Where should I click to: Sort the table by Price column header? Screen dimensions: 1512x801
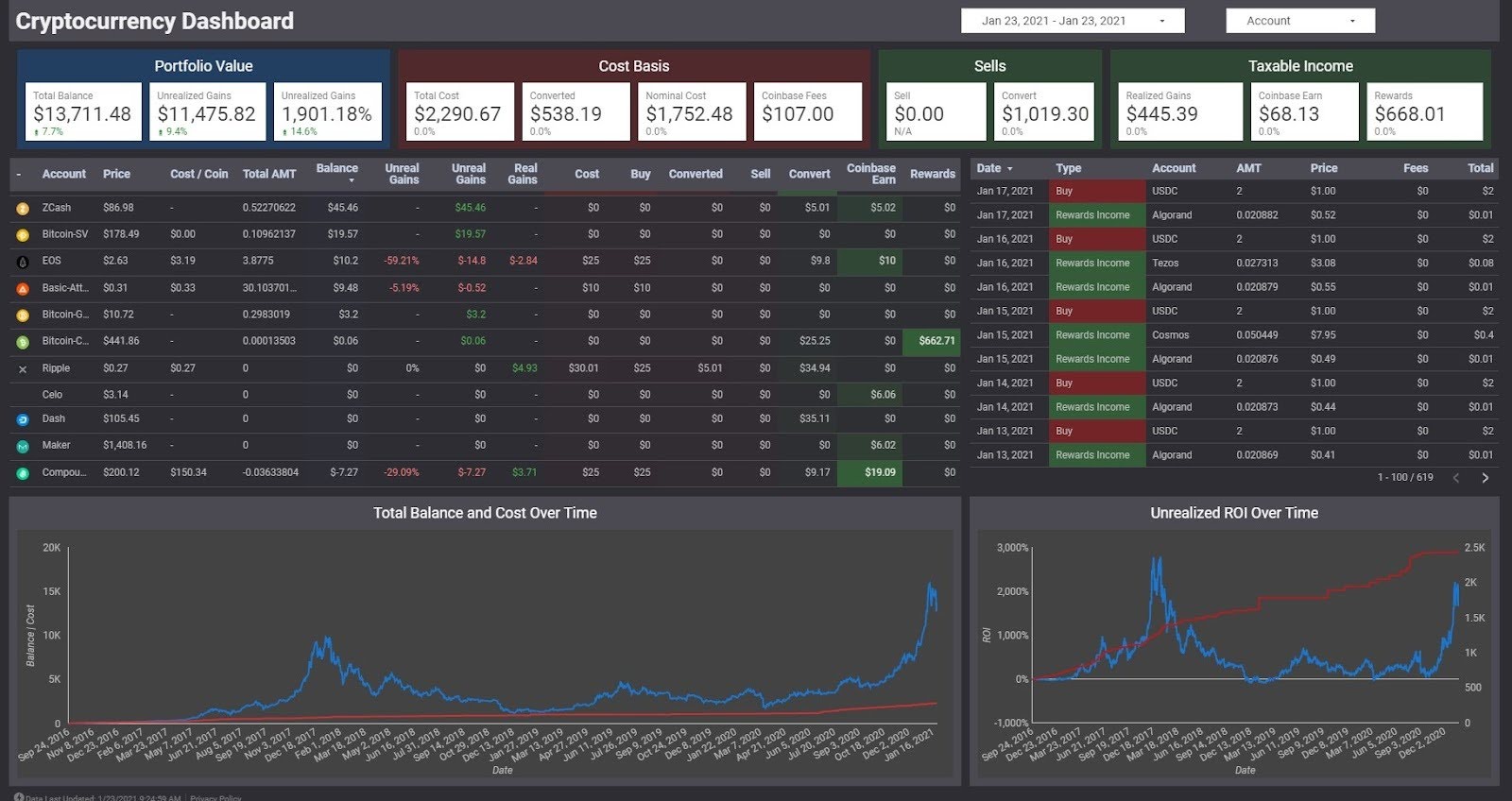coord(117,174)
